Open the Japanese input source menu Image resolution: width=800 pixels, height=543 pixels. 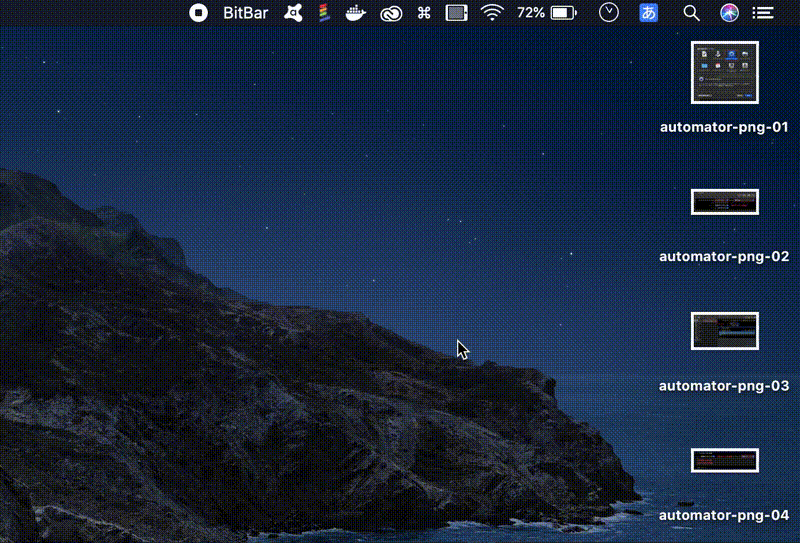point(649,13)
